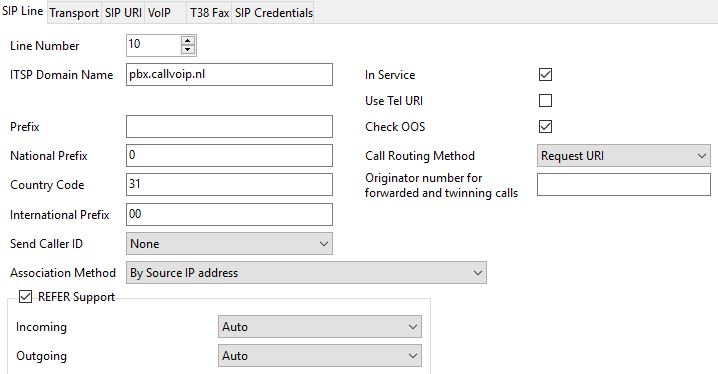This screenshot has width=718, height=374.
Task: Uncheck the In Service checkbox
Action: point(545,75)
